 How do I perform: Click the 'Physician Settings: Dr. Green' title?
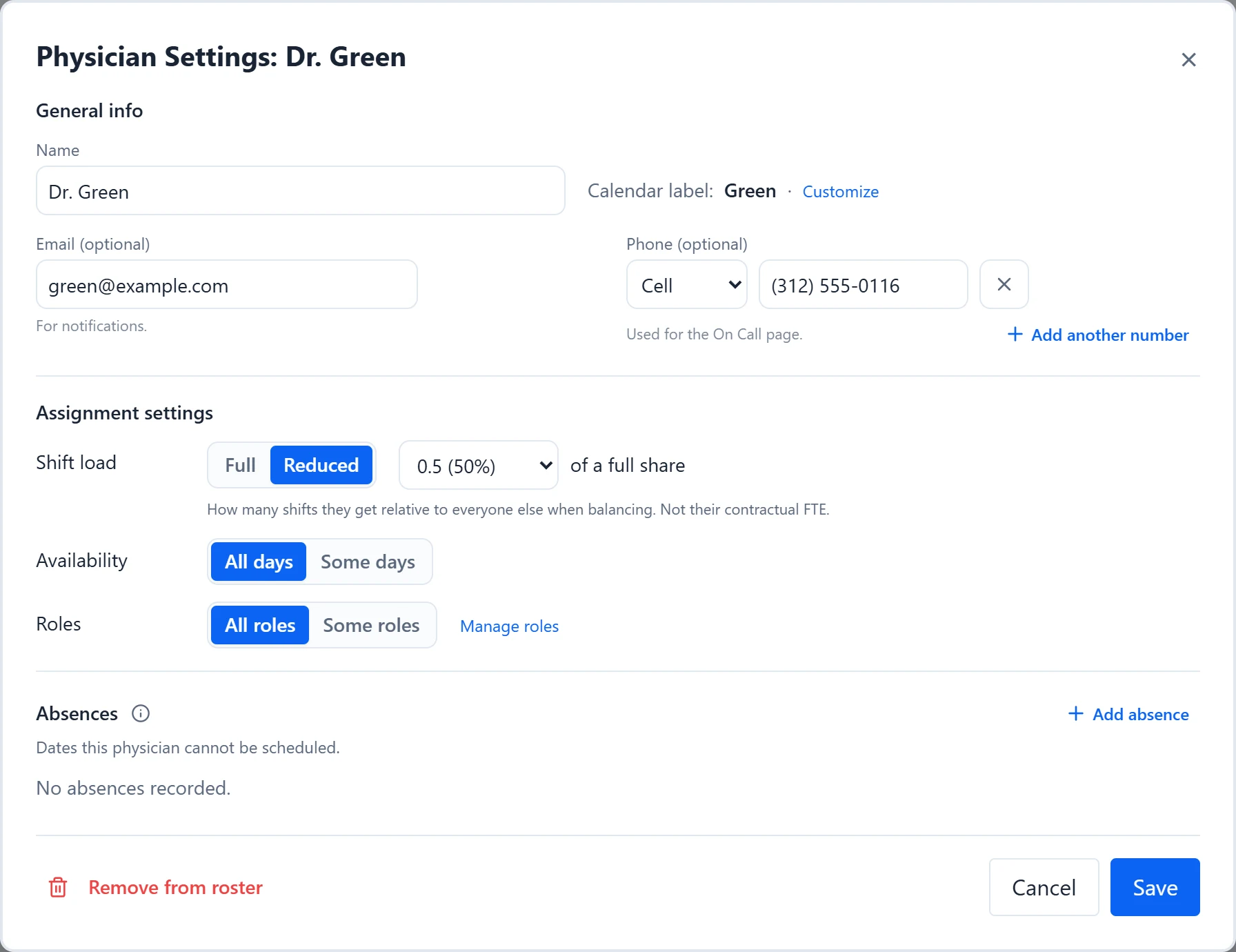(x=221, y=57)
